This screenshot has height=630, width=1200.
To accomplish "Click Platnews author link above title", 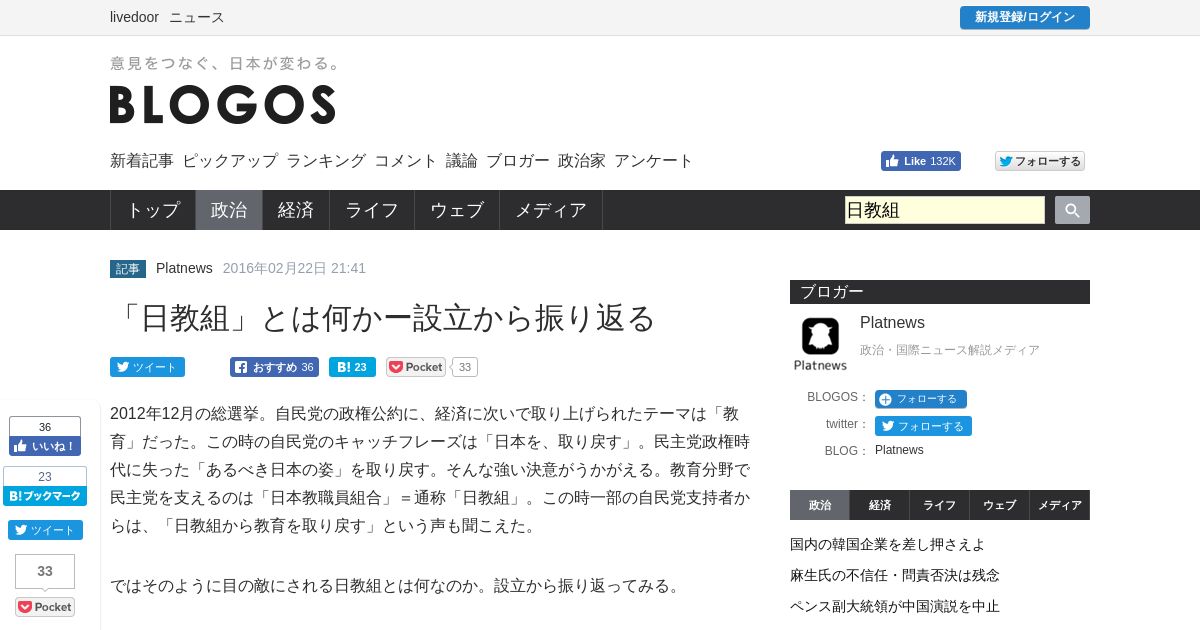I will (184, 268).
